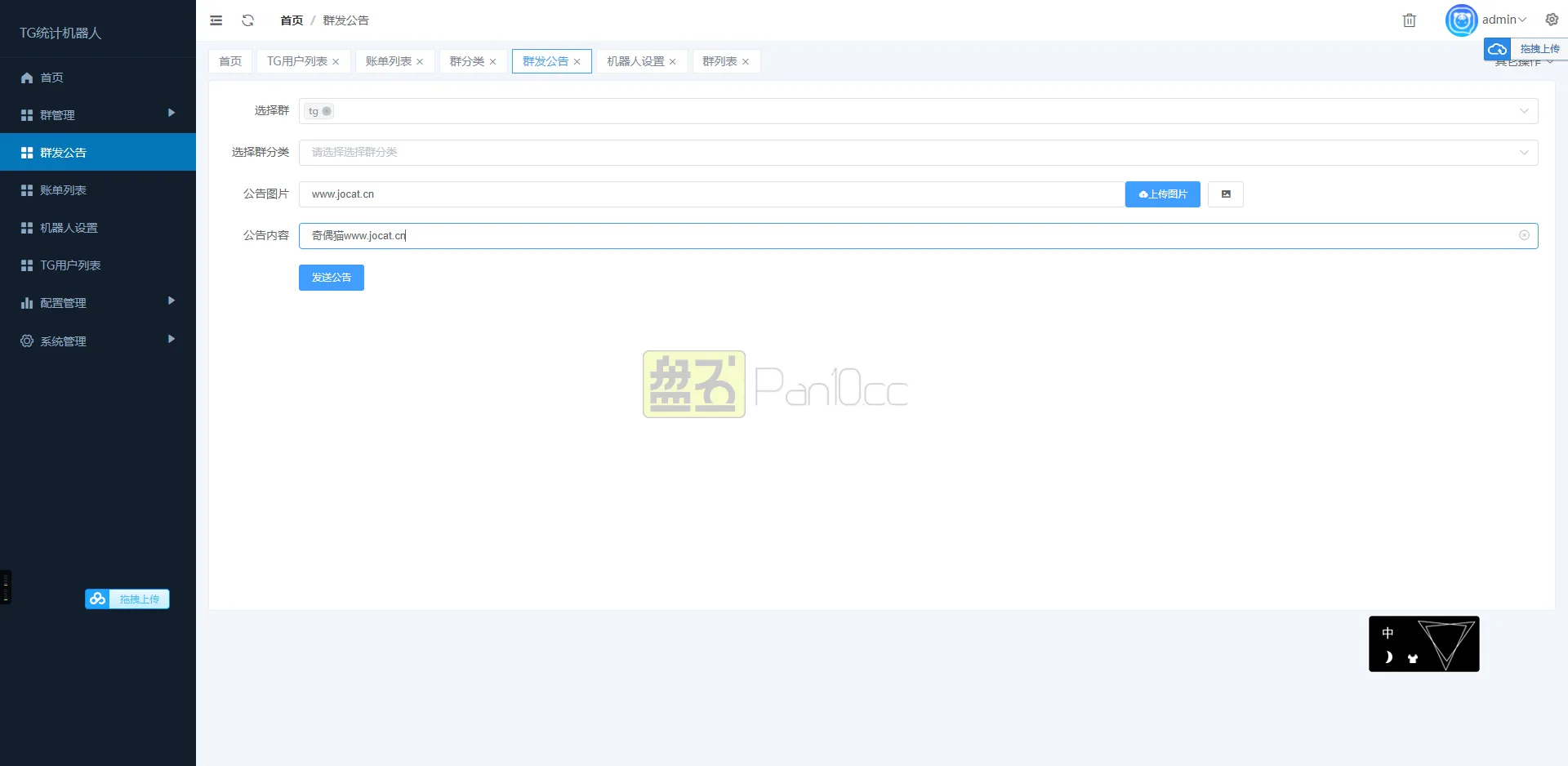Expand the 系统管理 sidebar menu

click(x=97, y=341)
